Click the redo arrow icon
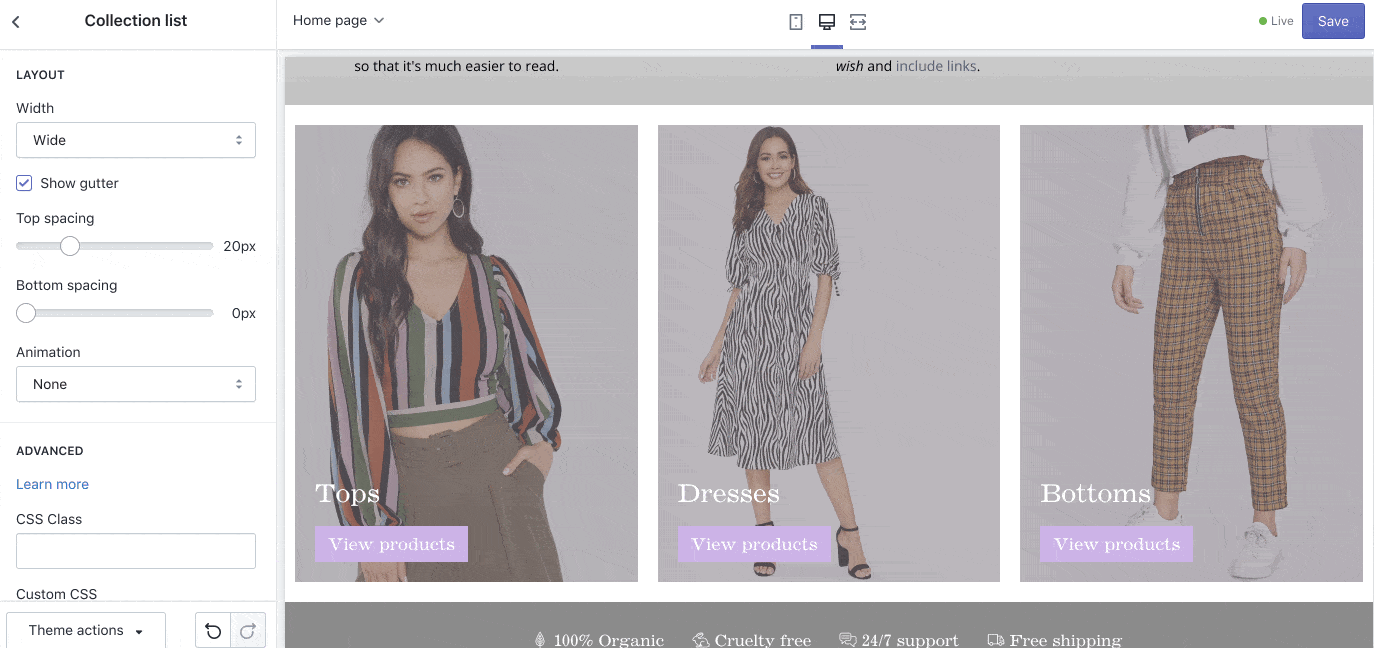This screenshot has height=648, width=1374. click(x=248, y=631)
